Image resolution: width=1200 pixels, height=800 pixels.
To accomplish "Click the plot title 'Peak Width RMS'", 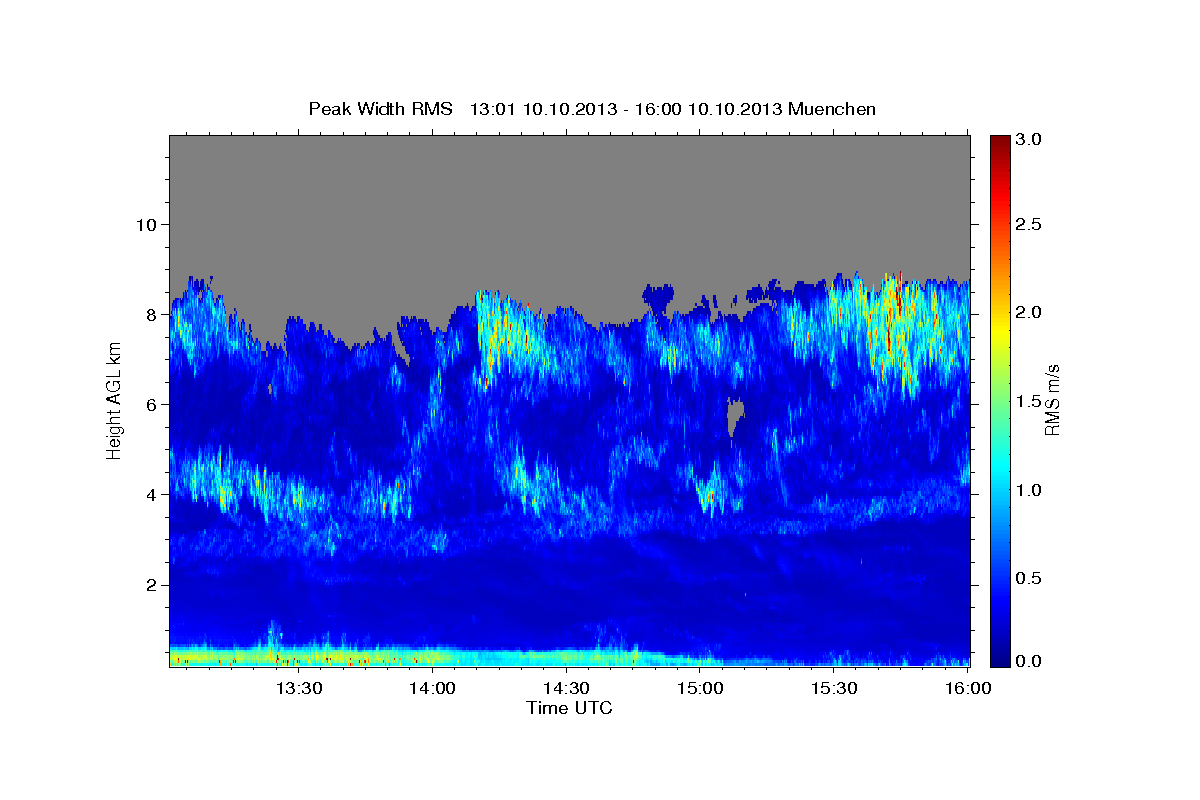I will [x=381, y=109].
